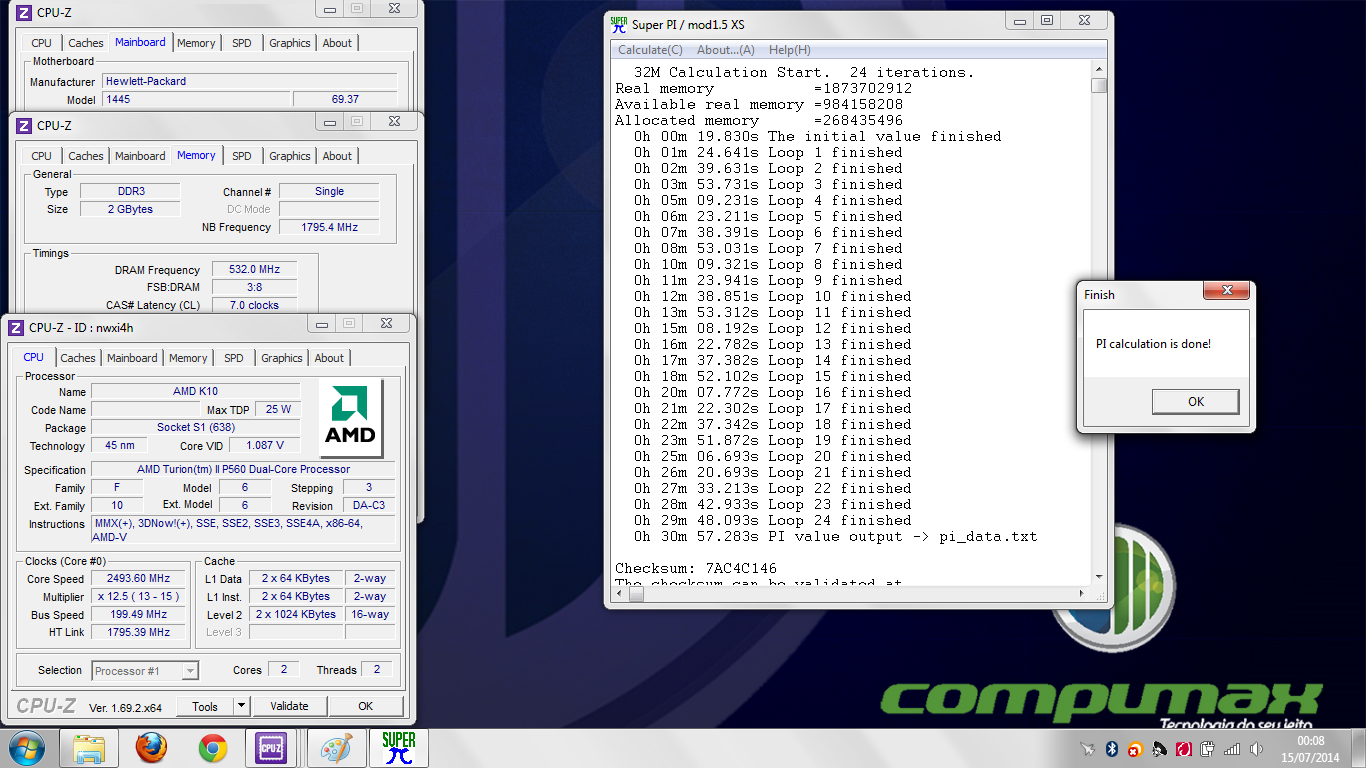
Task: Click Super PI horizontal scrollbar right arrow
Action: pos(1082,595)
